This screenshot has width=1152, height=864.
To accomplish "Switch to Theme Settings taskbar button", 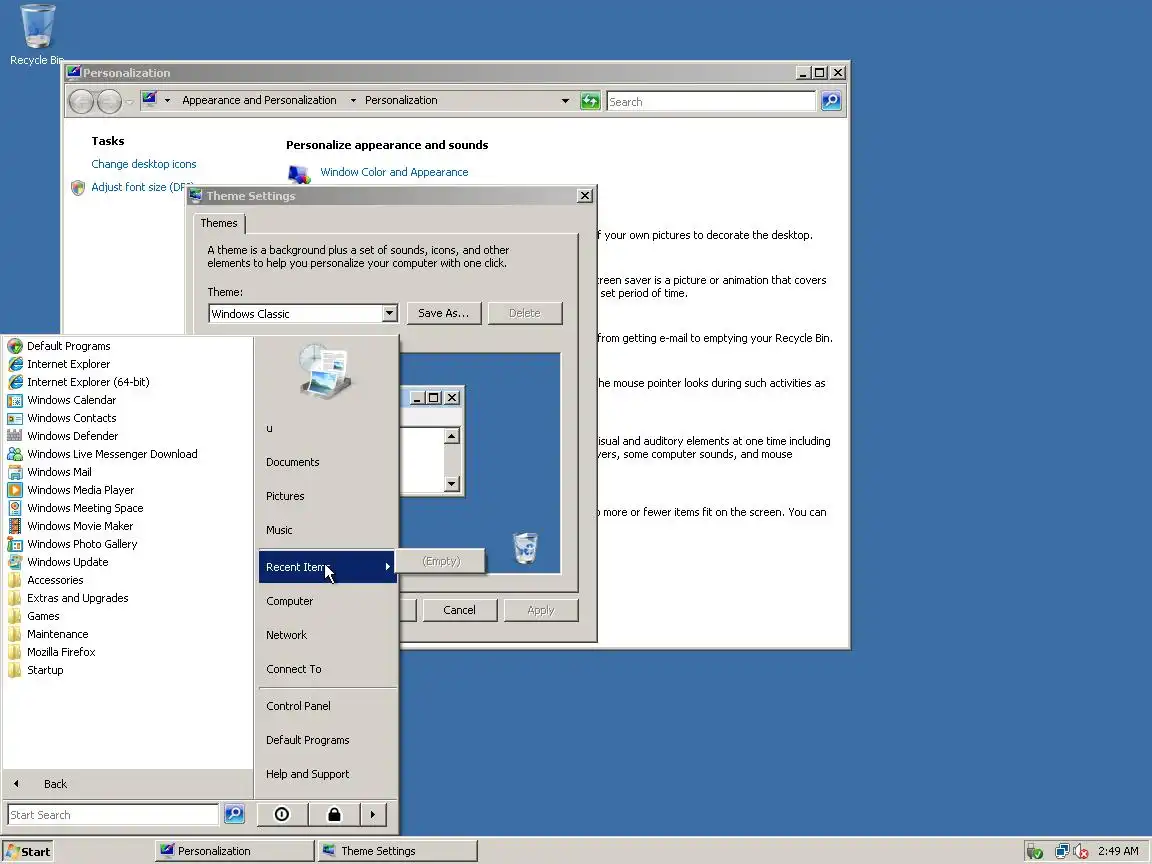I will pos(398,851).
